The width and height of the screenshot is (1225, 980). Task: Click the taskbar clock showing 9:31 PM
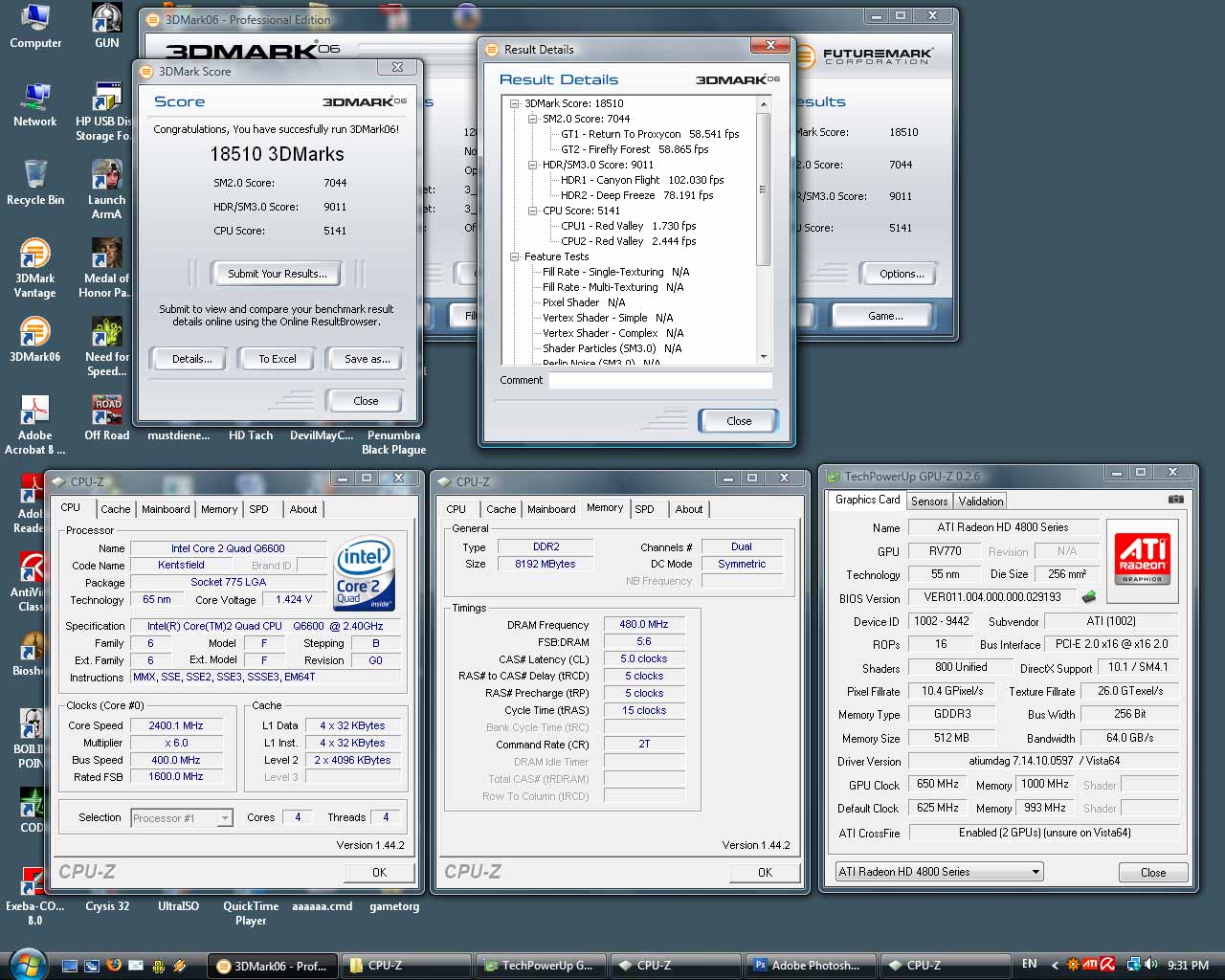[x=1188, y=966]
